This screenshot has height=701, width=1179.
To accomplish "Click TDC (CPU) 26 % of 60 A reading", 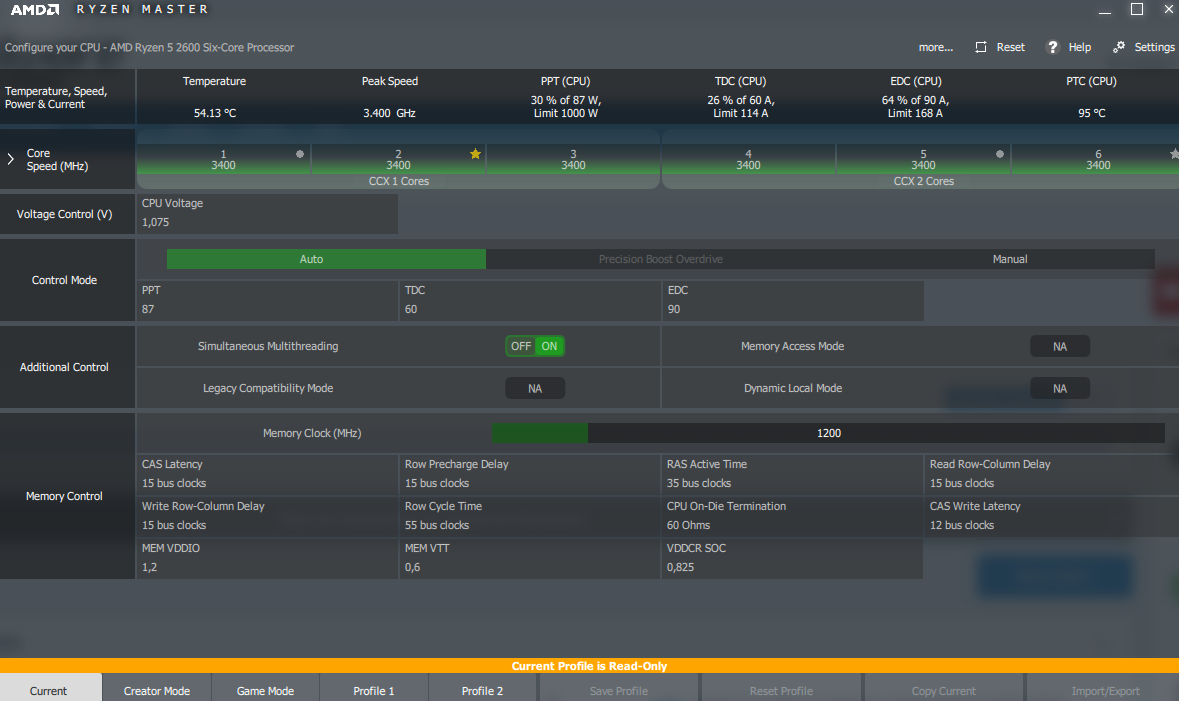I will click(x=741, y=107).
